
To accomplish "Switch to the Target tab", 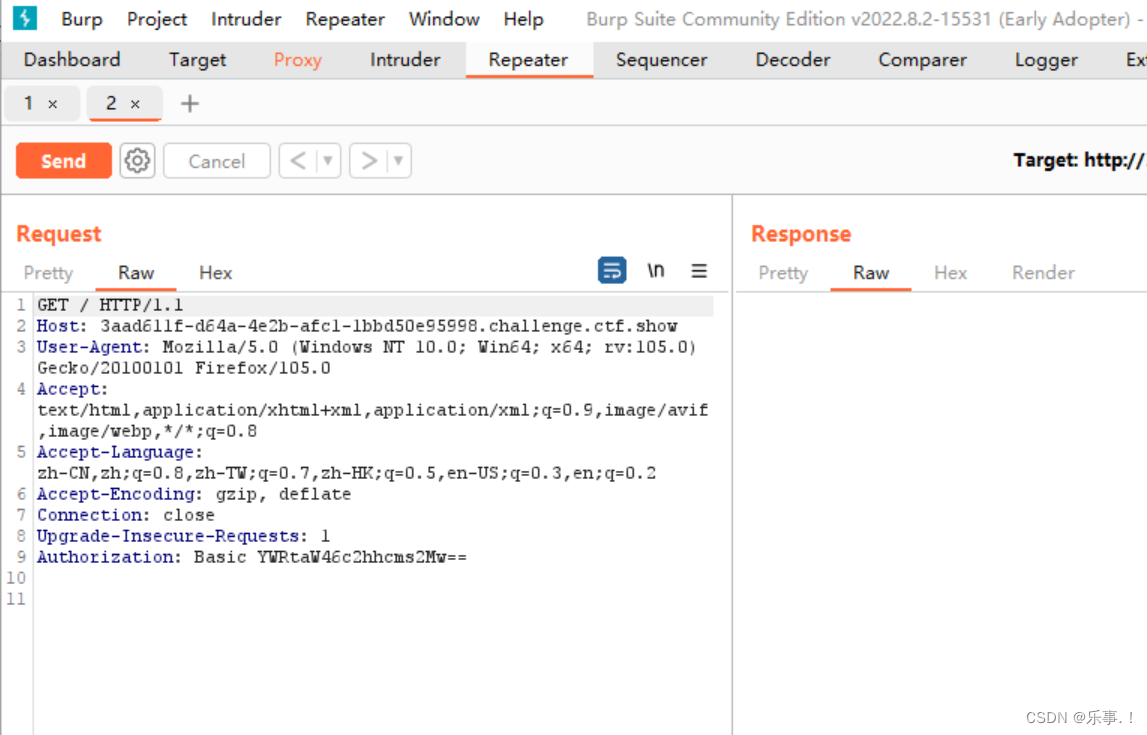I will tap(198, 60).
